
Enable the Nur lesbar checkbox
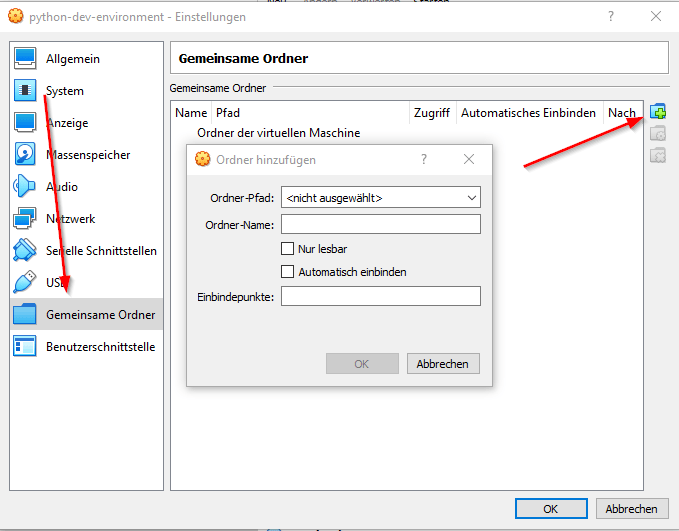[287, 249]
